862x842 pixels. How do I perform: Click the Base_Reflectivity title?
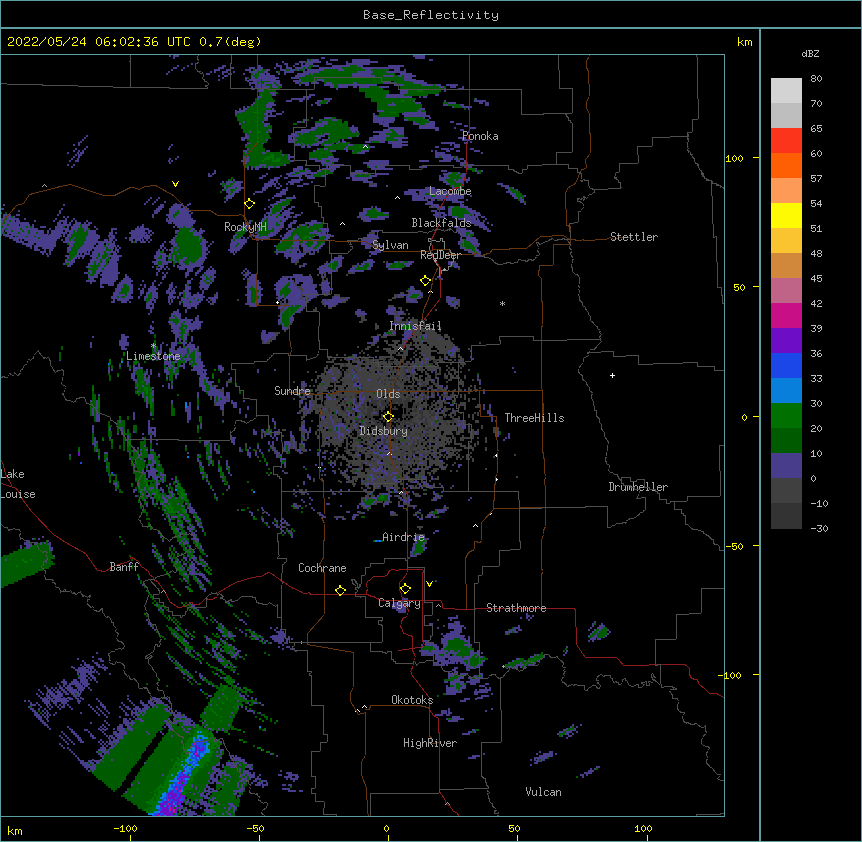click(431, 15)
